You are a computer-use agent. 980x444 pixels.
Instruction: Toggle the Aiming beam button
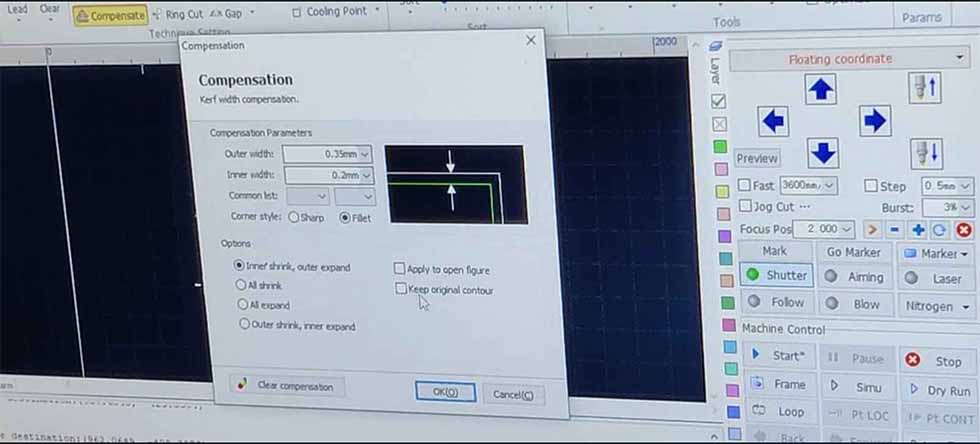point(854,277)
